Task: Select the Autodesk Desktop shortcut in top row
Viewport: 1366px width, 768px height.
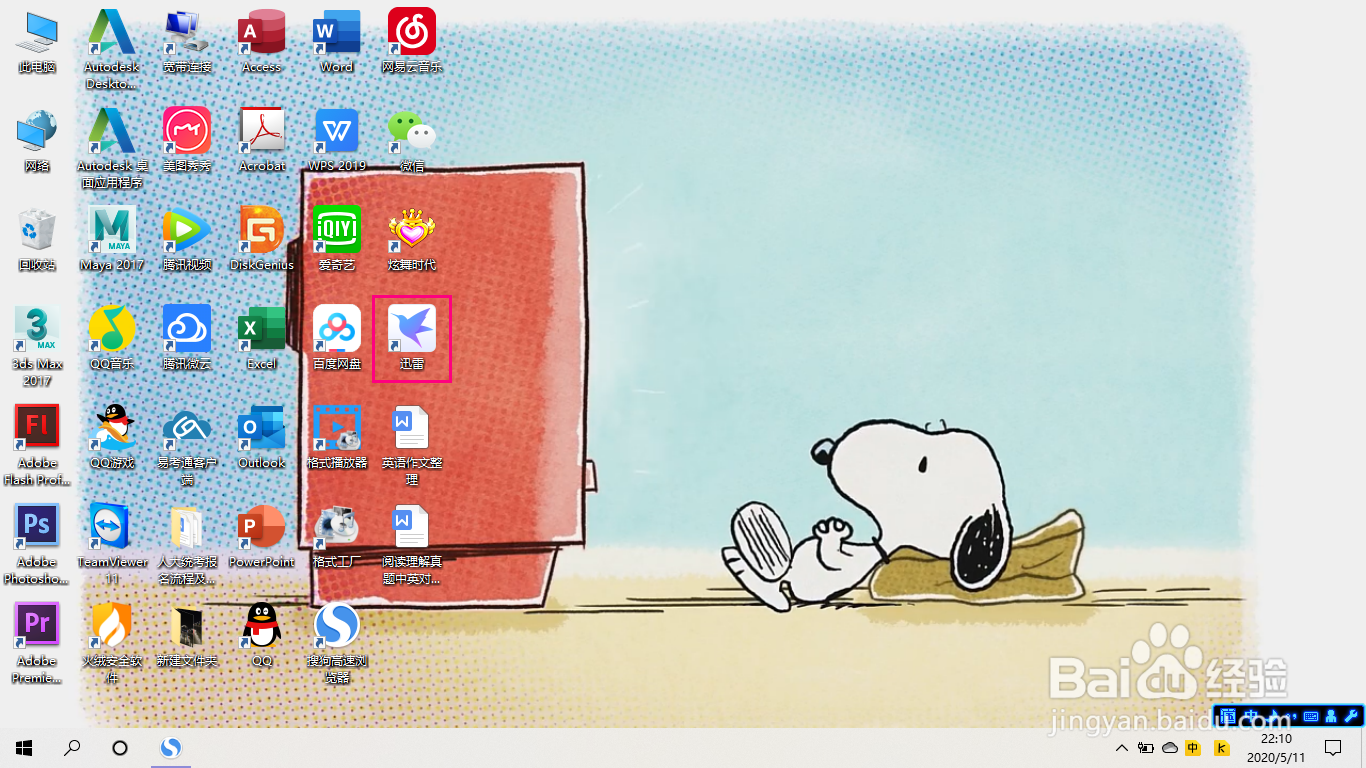Action: coord(112,50)
